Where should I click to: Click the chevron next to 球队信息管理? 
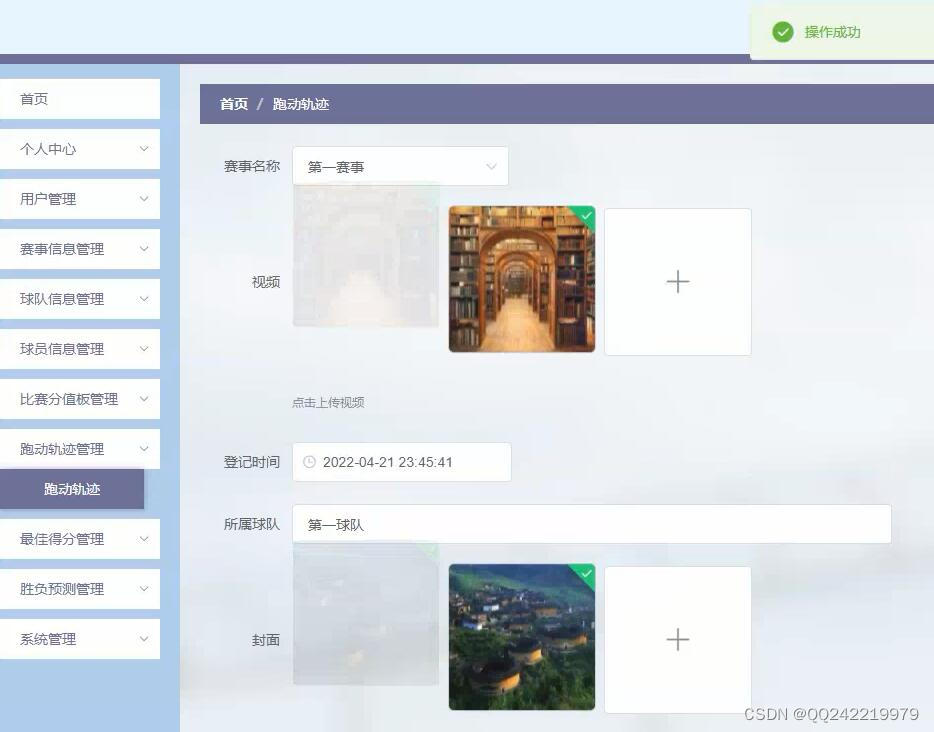click(144, 299)
